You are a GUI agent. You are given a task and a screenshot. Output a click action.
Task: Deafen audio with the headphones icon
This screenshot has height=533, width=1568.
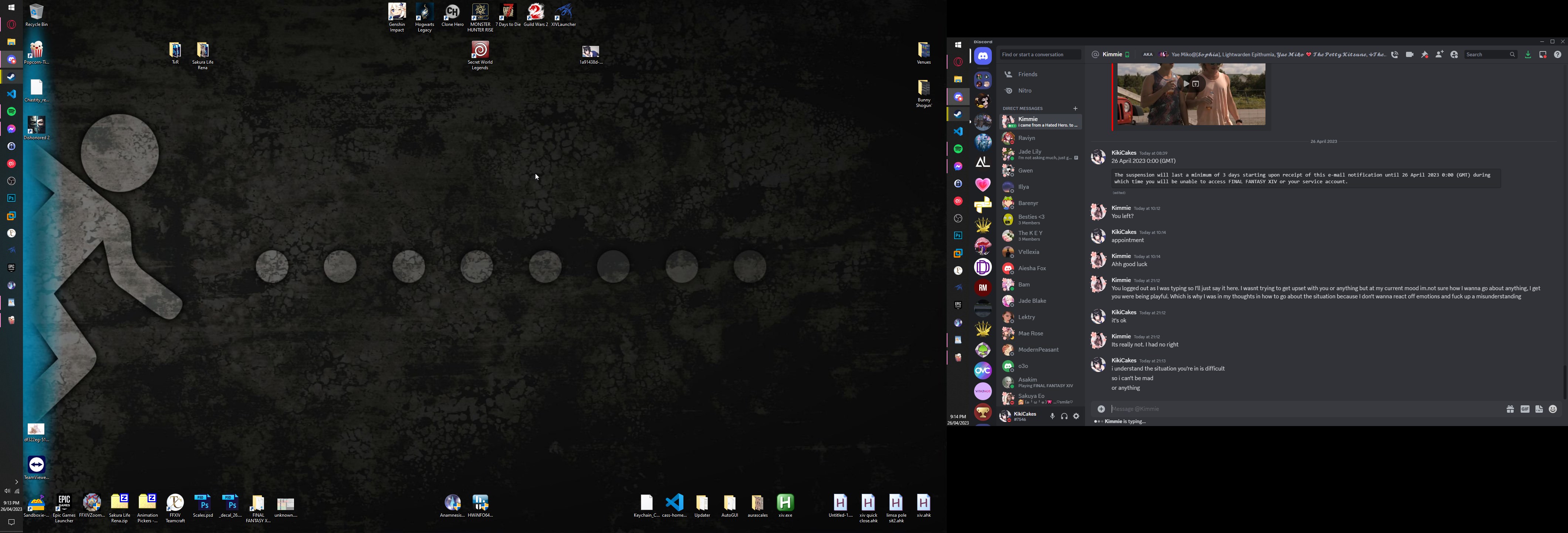coord(1064,417)
